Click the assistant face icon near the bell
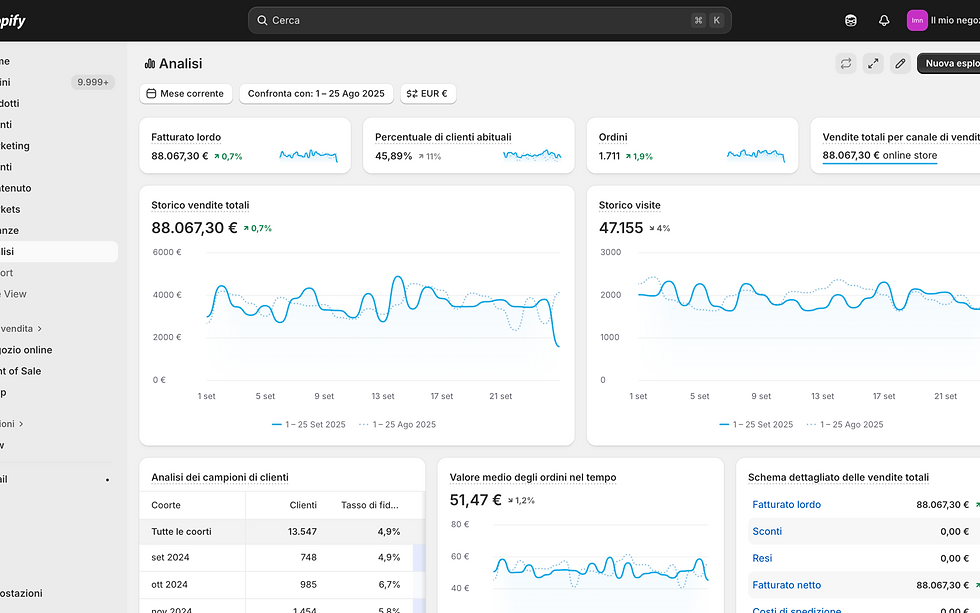 [x=851, y=21]
